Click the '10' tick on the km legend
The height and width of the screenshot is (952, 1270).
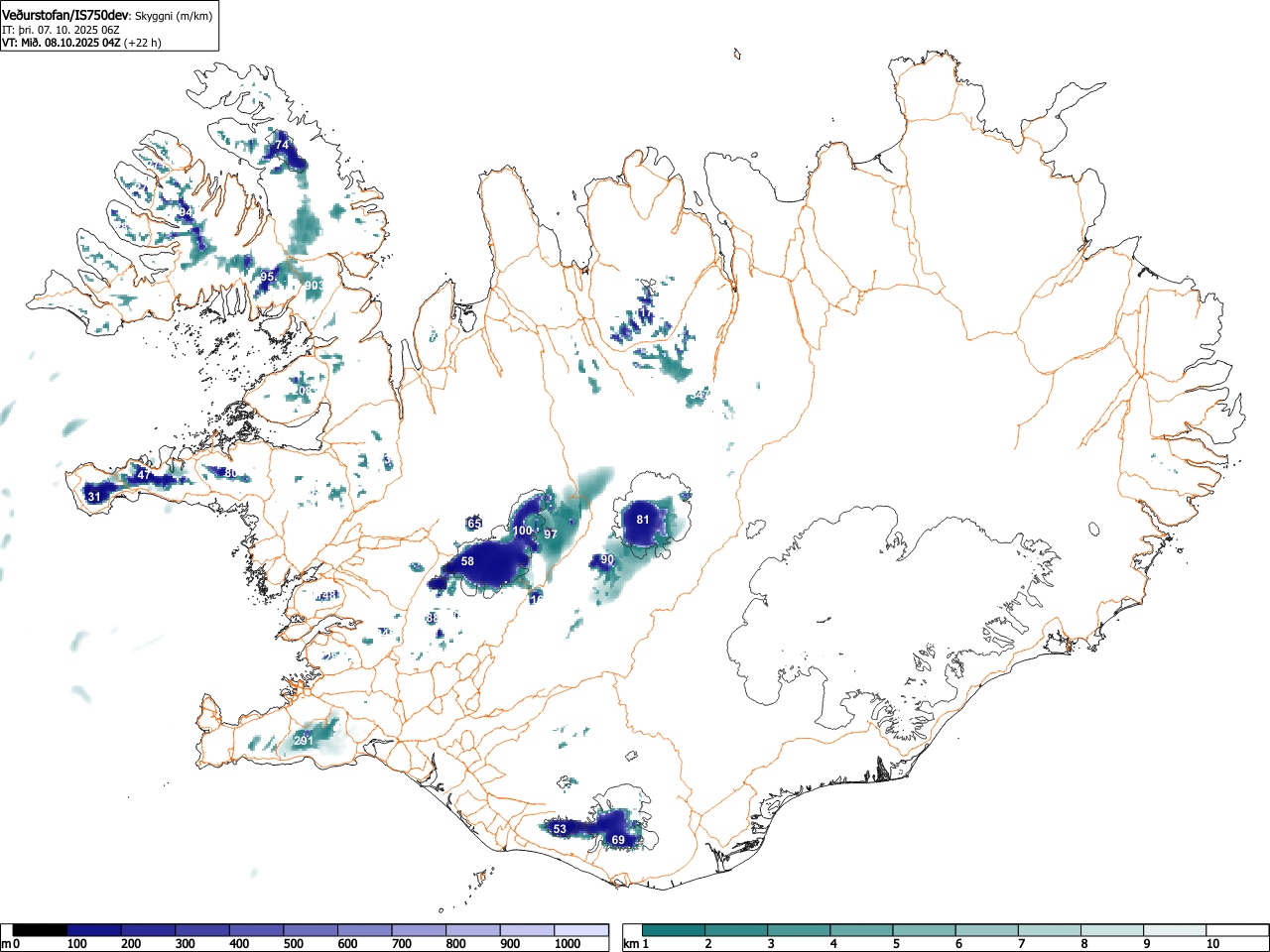point(1211,944)
